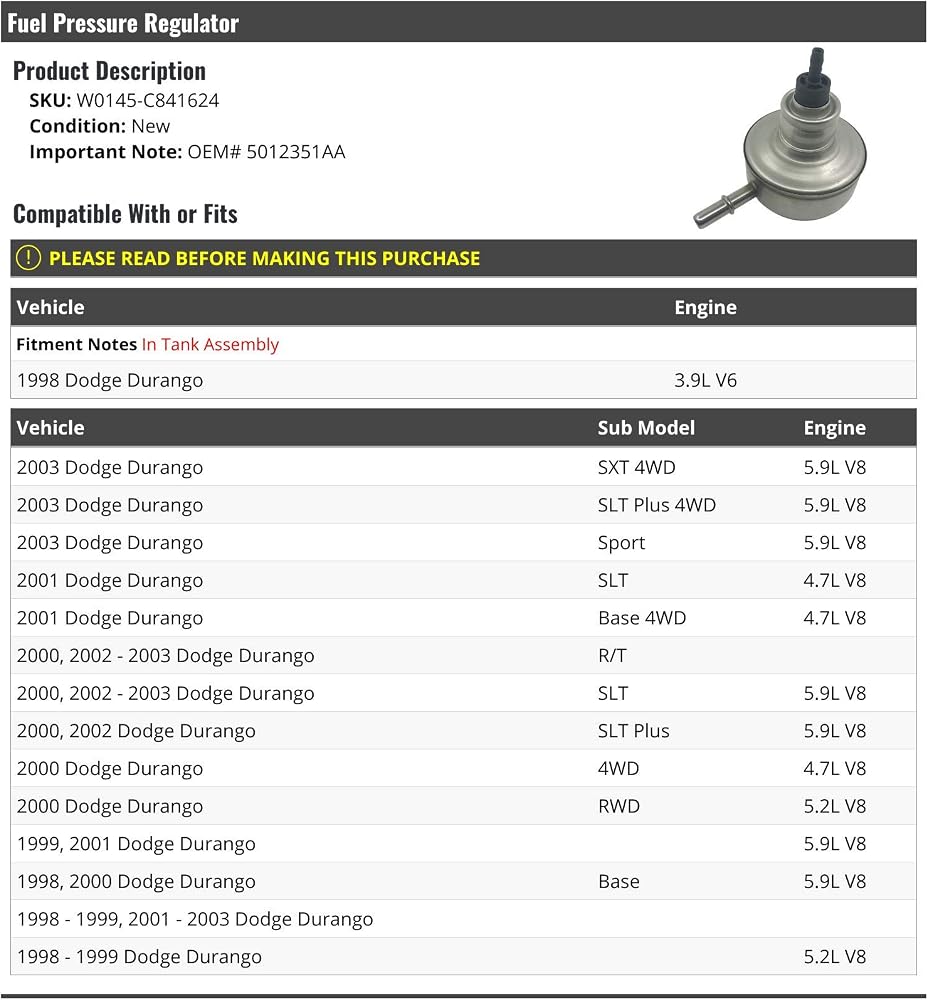Select the 1998, 2000 Durango Base row
The height and width of the screenshot is (1000, 928).
tap(464, 881)
